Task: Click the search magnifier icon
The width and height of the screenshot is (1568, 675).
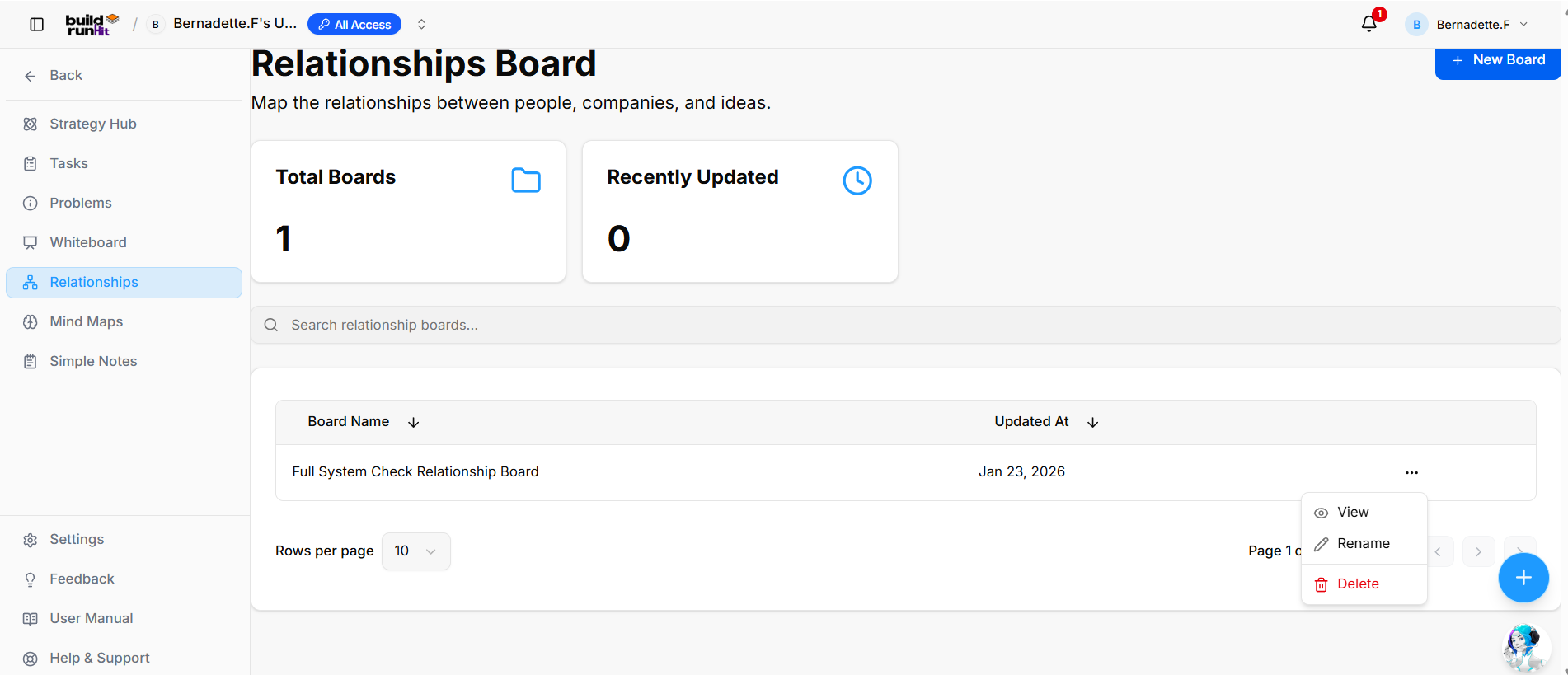Action: [x=271, y=325]
